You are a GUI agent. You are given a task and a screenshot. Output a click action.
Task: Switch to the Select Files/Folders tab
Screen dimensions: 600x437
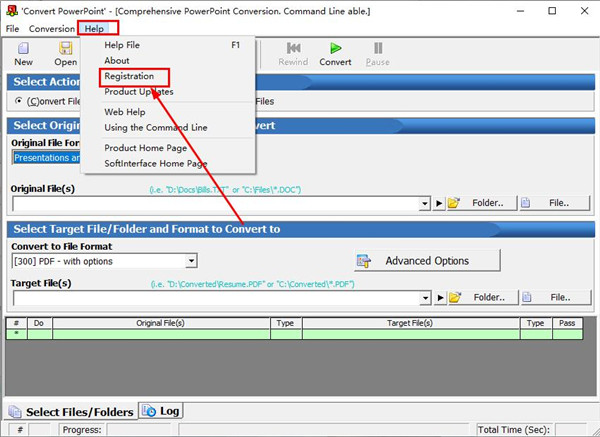pyautogui.click(x=71, y=412)
